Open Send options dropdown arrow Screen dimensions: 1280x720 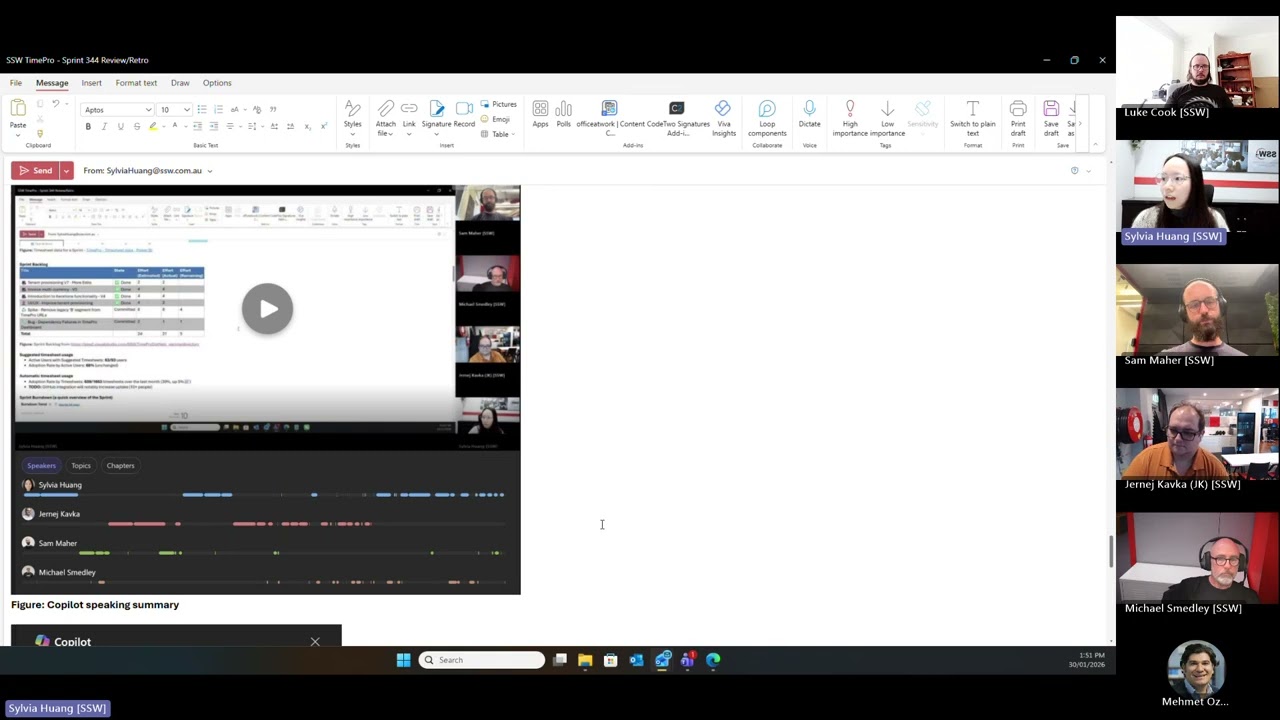click(66, 171)
